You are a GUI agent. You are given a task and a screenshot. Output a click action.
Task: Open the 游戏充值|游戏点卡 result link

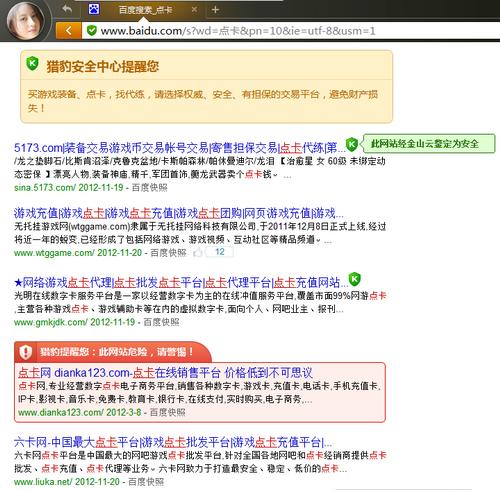[x=178, y=213]
